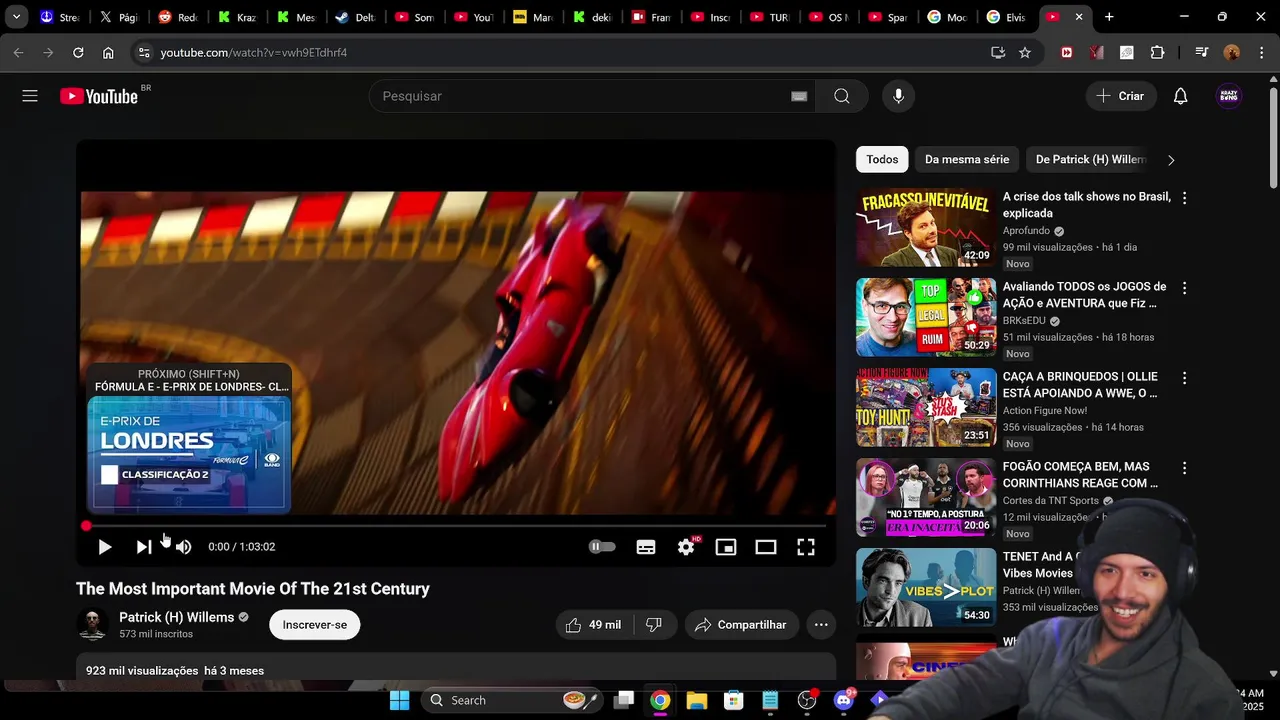Screen dimensions: 1280x720
Task: Open Avaliando TODOS os JOGOS thumbnail
Action: coord(926,317)
